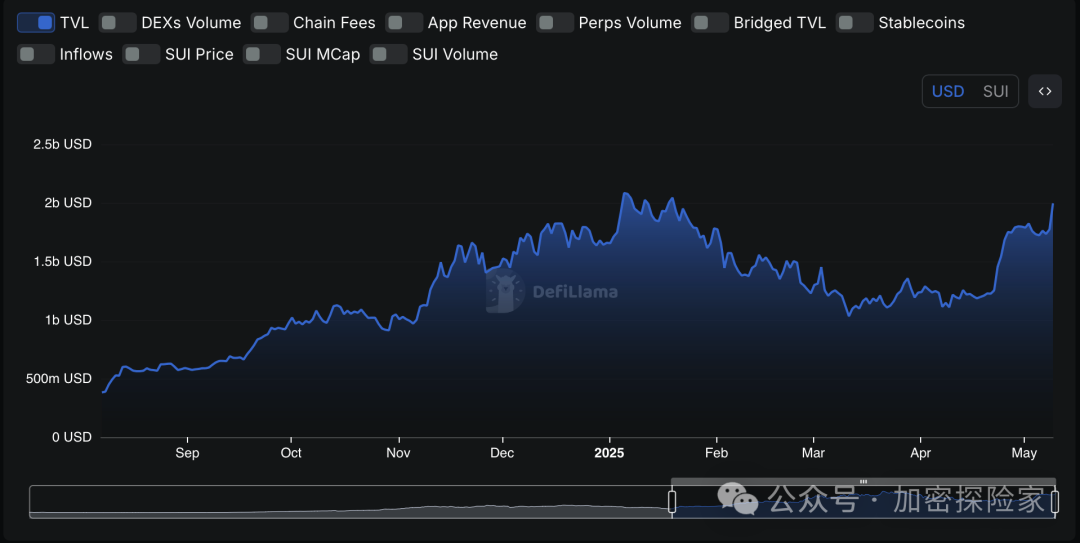The image size is (1080, 543).
Task: Show Perps Volume on the chart
Action: [555, 22]
